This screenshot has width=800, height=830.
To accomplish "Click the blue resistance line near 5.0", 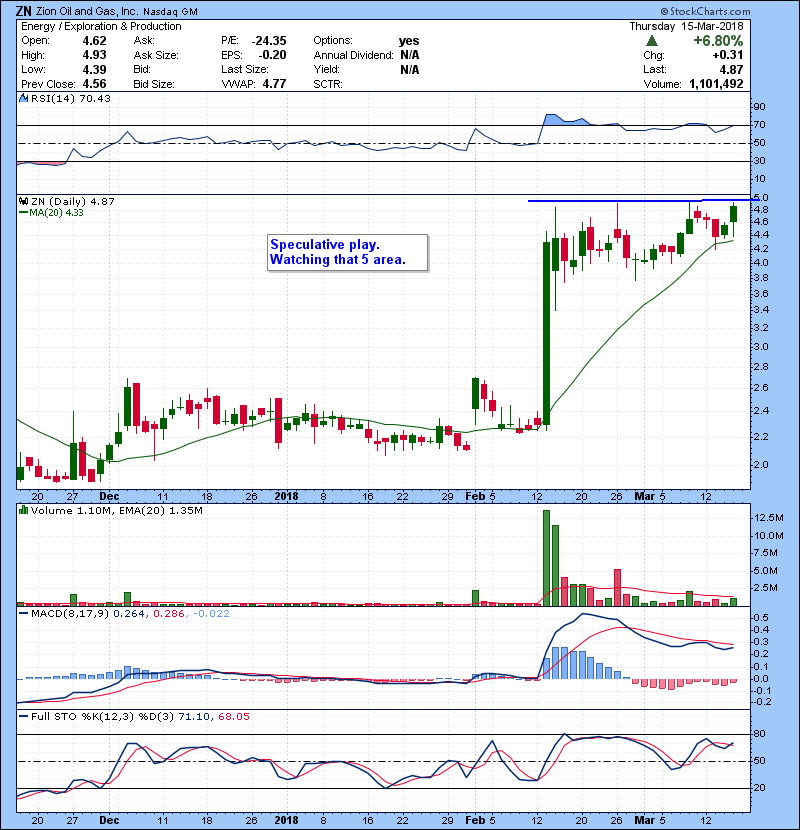I will tap(644, 200).
